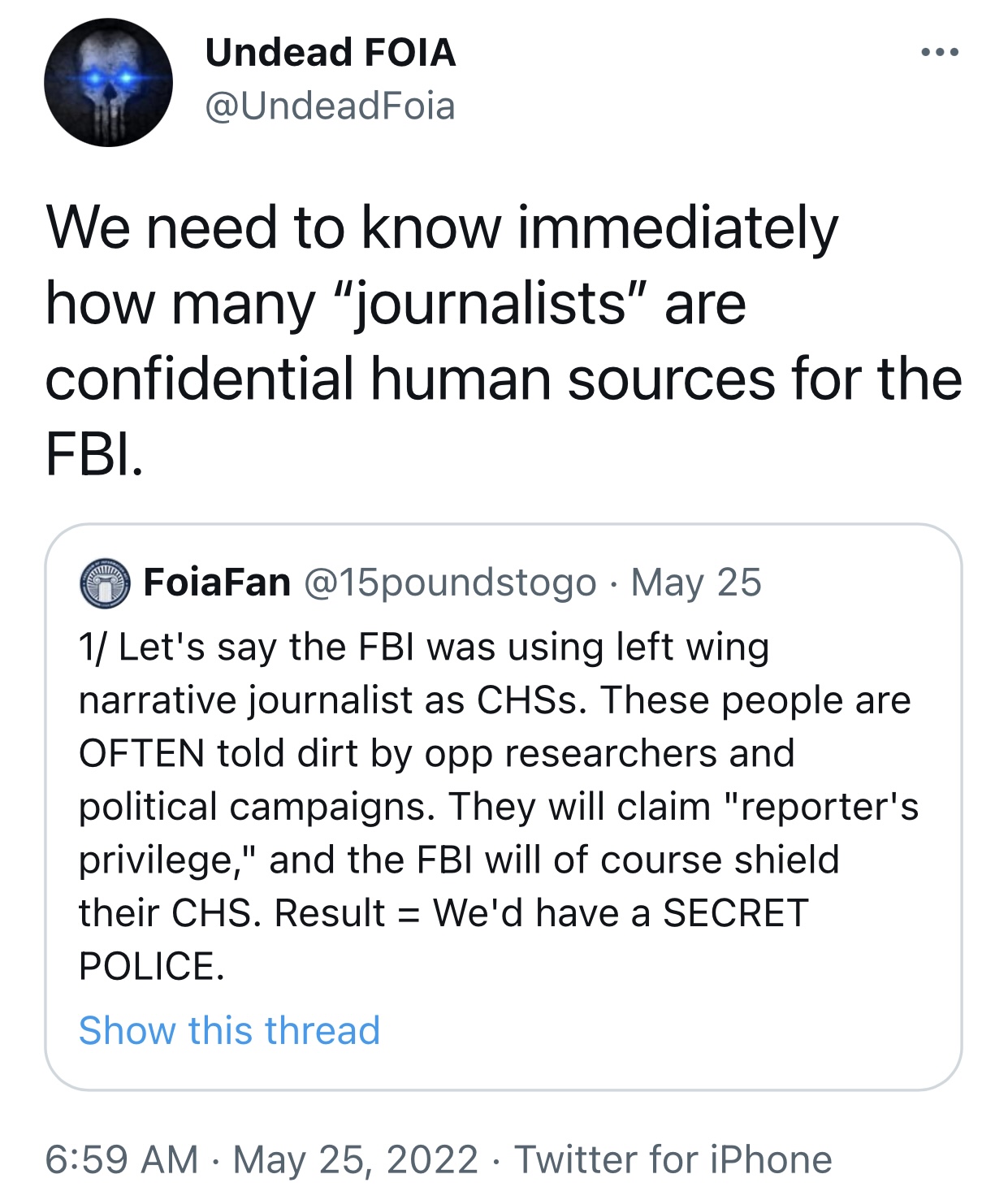Image resolution: width=1008 pixels, height=1200 pixels.
Task: Click the May 25, 2022 date
Action: coord(356,1159)
